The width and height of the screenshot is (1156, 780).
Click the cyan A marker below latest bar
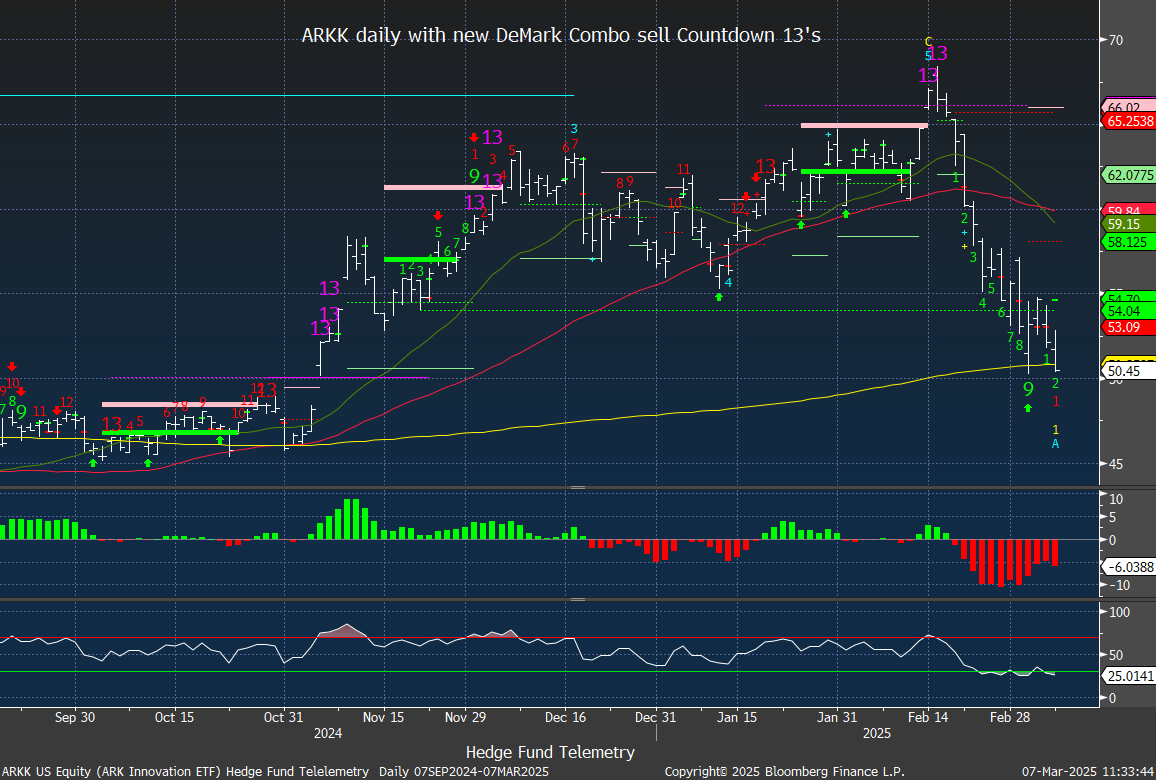(x=1056, y=444)
